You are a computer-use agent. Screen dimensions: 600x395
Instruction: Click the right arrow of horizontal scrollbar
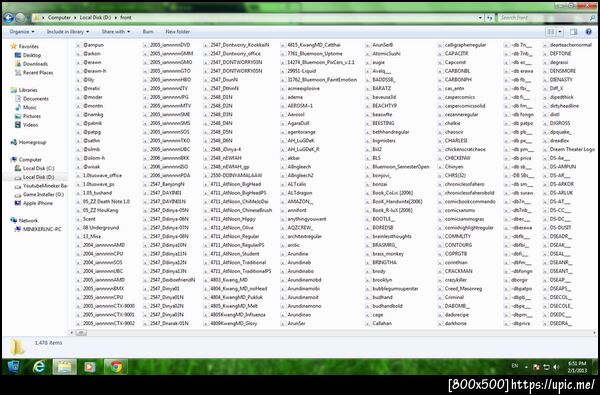[594, 333]
